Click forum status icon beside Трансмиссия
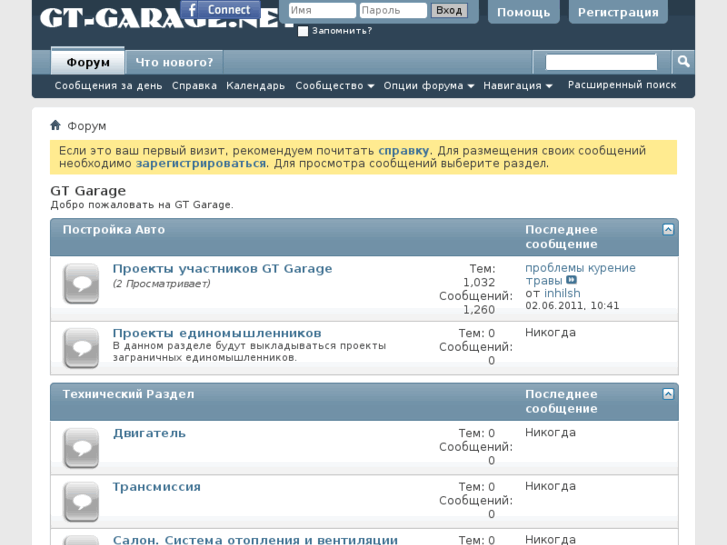Image resolution: width=727 pixels, height=545 pixels. 81,501
